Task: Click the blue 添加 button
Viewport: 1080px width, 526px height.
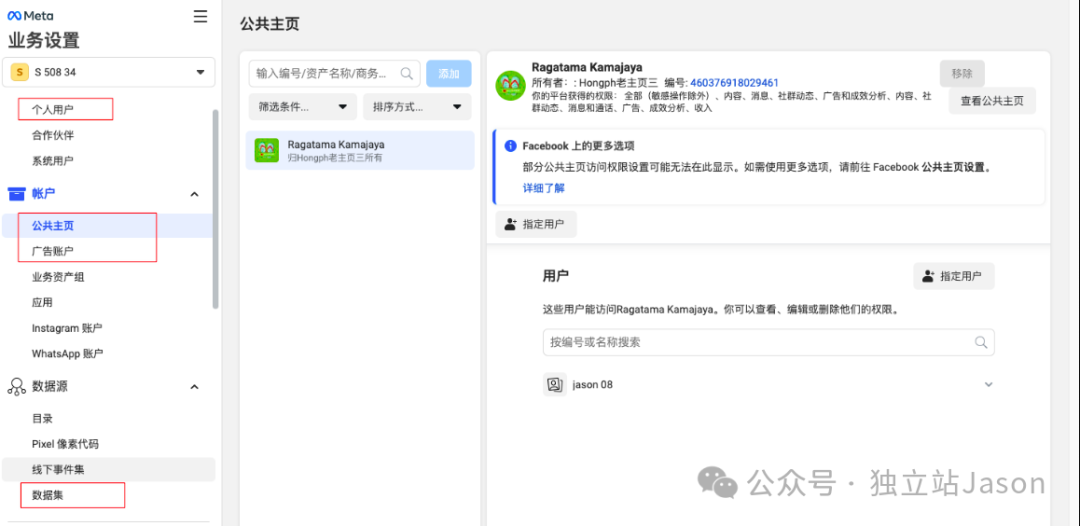Action: [x=448, y=73]
